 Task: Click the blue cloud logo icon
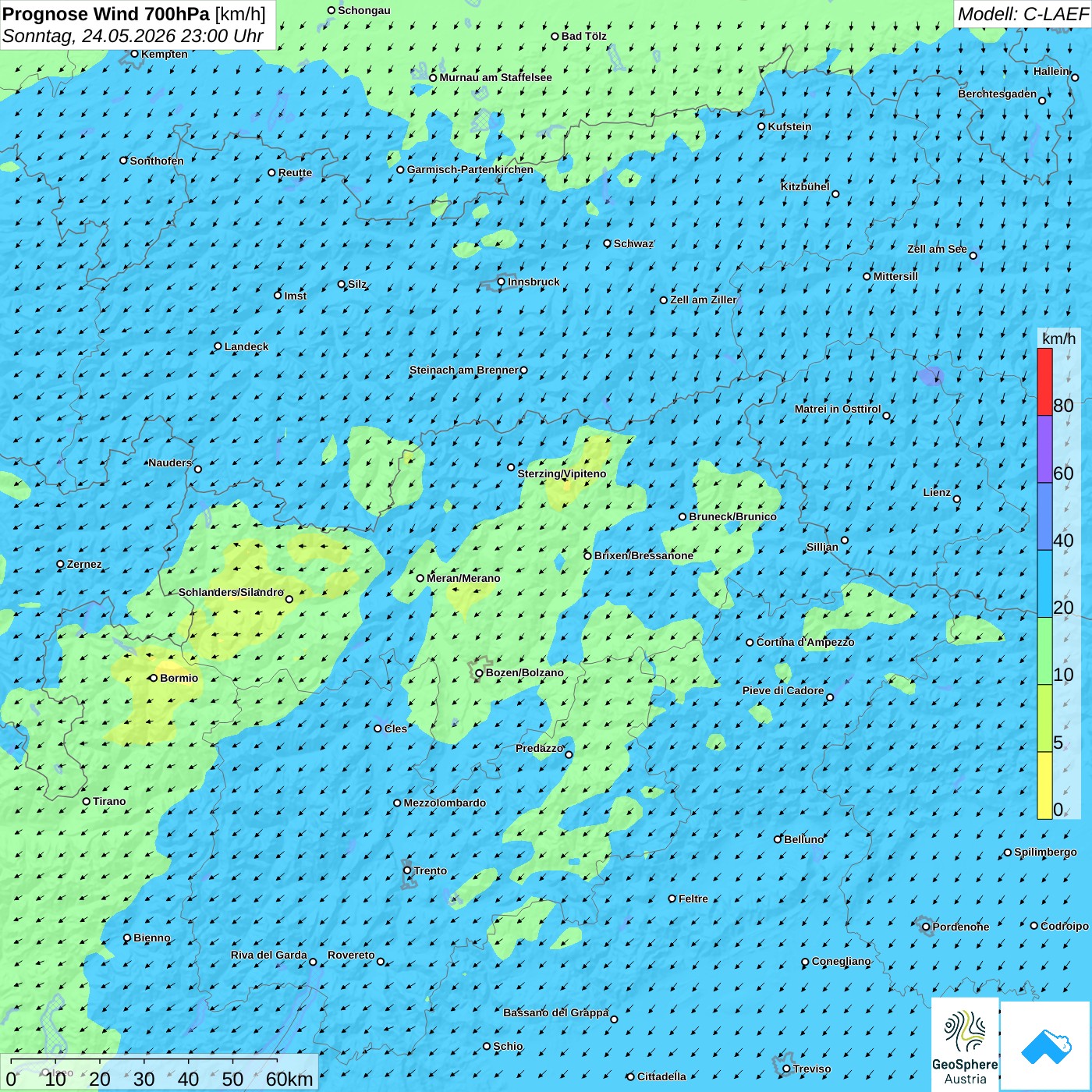pyautogui.click(x=1046, y=1046)
